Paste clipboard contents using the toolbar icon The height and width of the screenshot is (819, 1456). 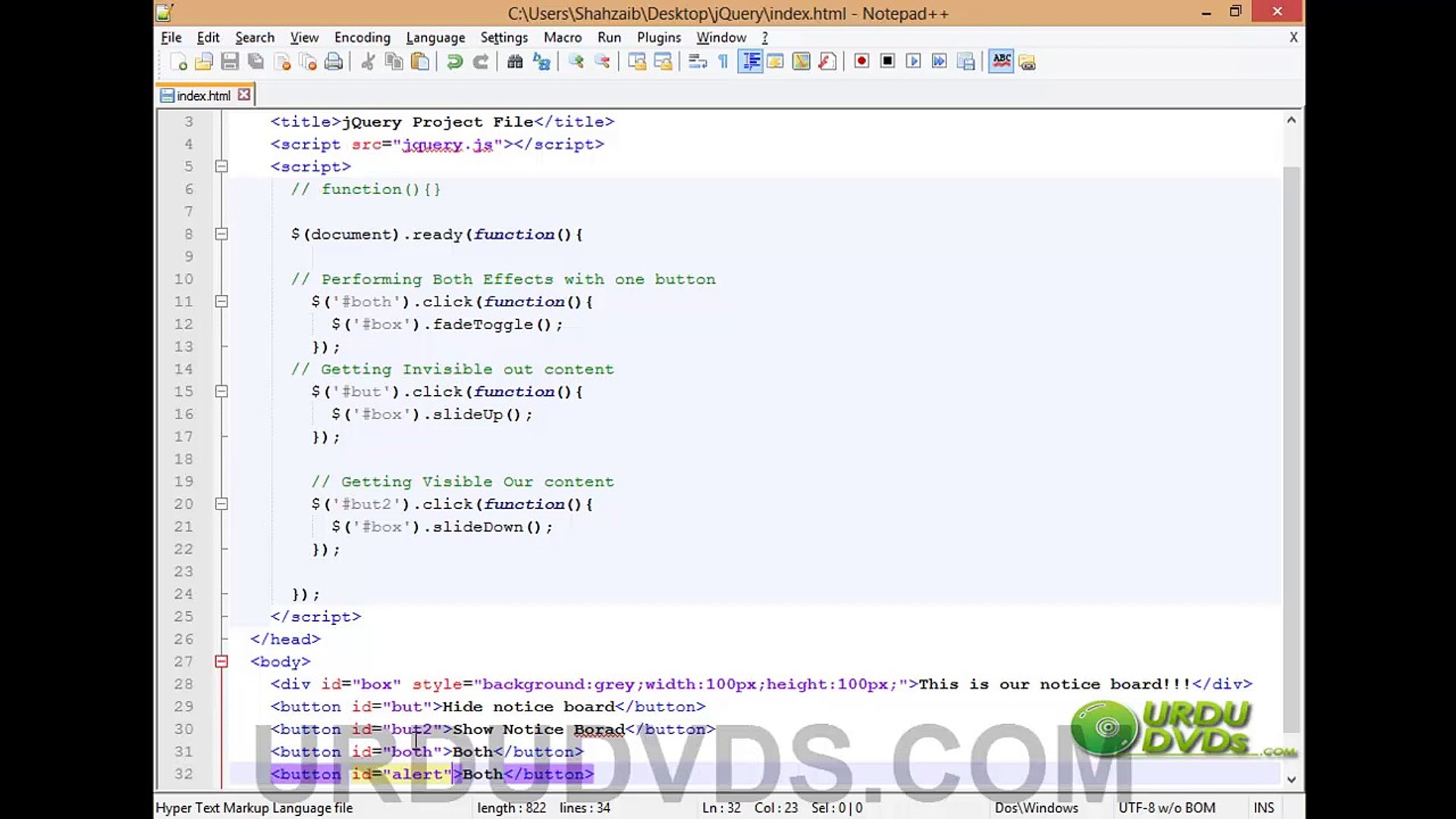420,61
